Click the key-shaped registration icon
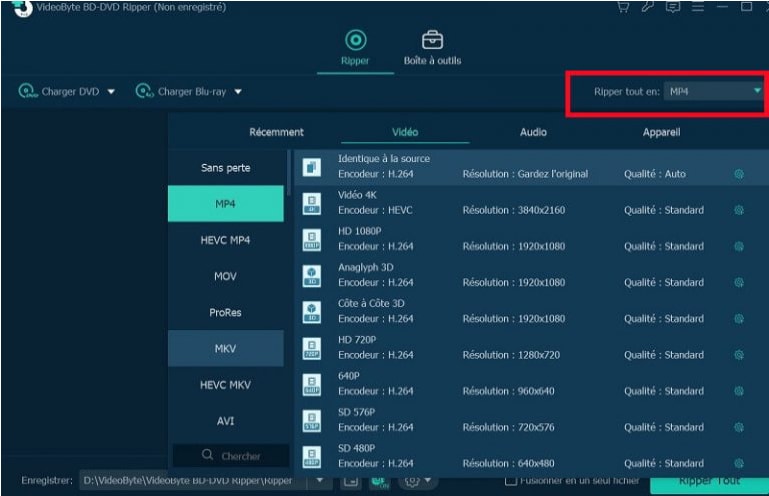 point(648,7)
